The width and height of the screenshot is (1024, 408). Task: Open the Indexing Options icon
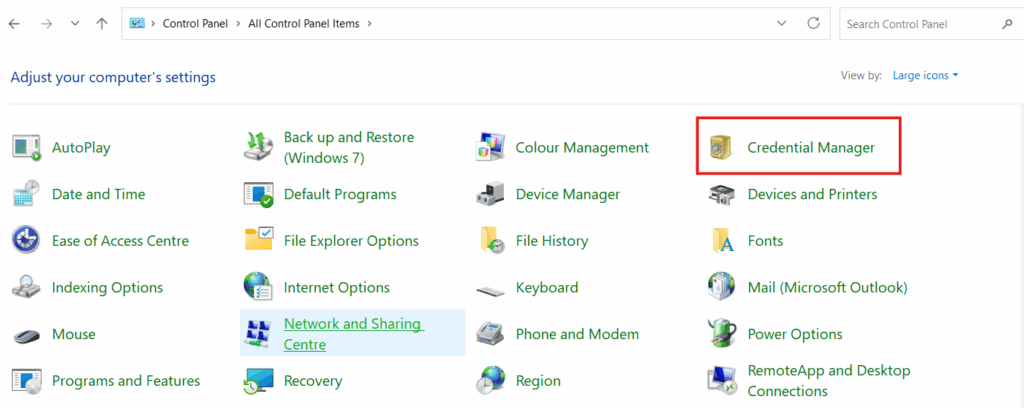27,287
